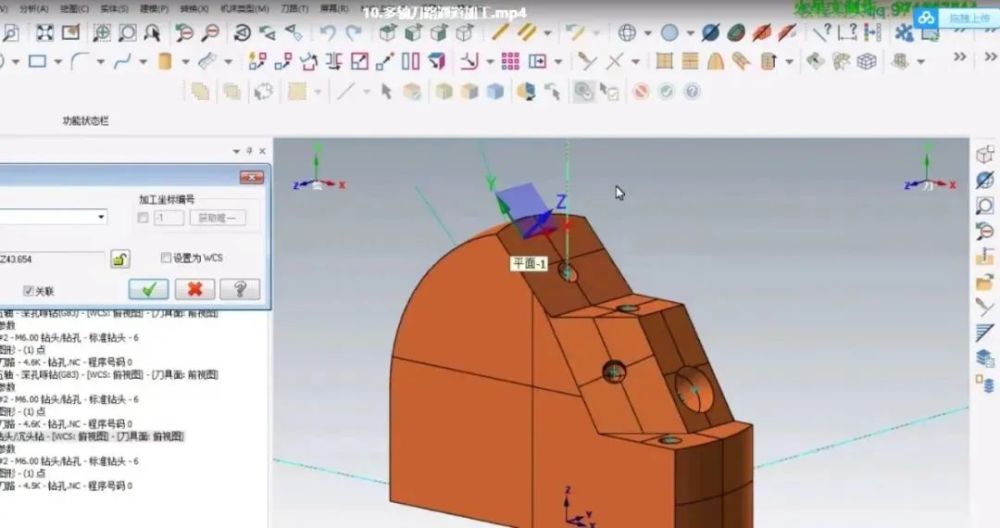Image resolution: width=1000 pixels, height=528 pixels.
Task: Click the Redo arrow icon
Action: pyautogui.click(x=353, y=33)
